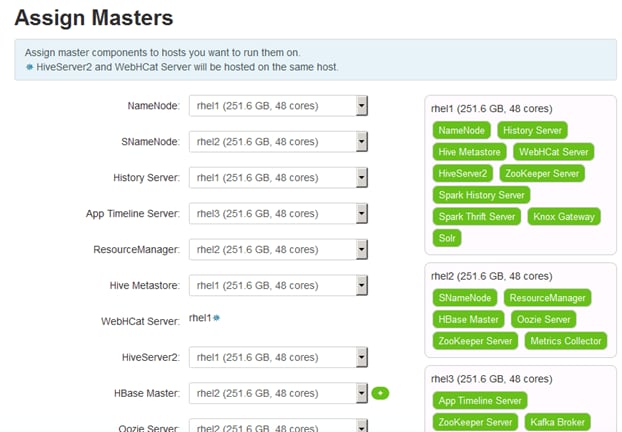
Task: Open the ResourceManager host dropdown
Action: [x=278, y=250]
